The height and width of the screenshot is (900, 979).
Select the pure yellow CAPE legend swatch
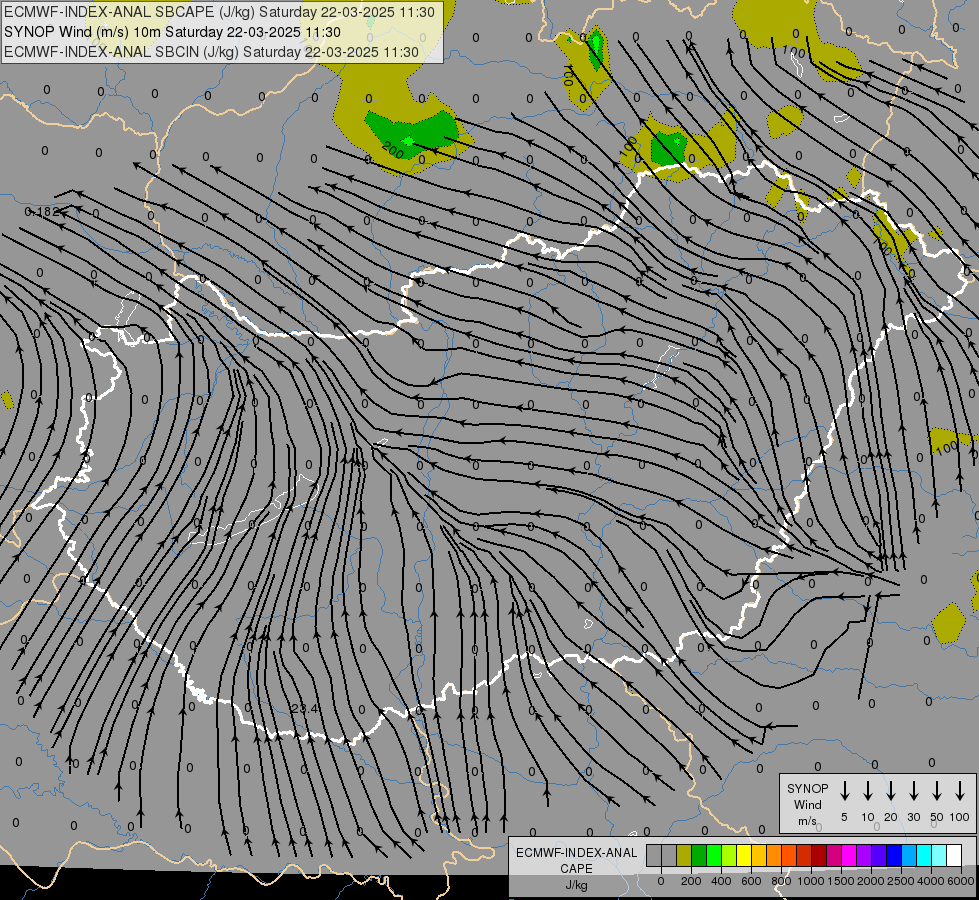click(744, 855)
